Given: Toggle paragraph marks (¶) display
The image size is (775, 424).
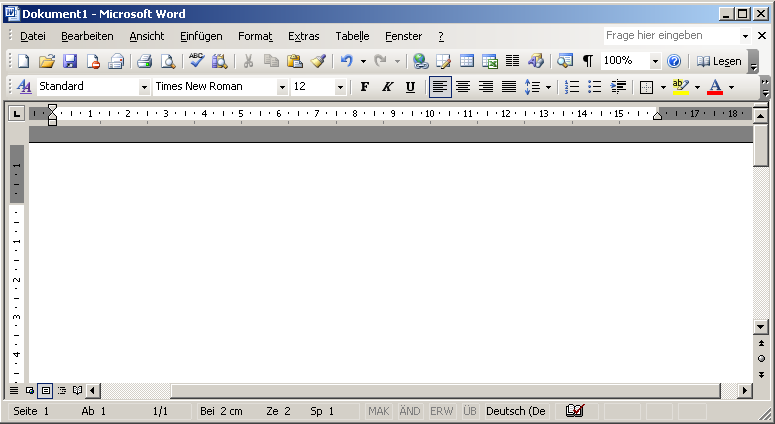Looking at the screenshot, I should (x=588, y=61).
